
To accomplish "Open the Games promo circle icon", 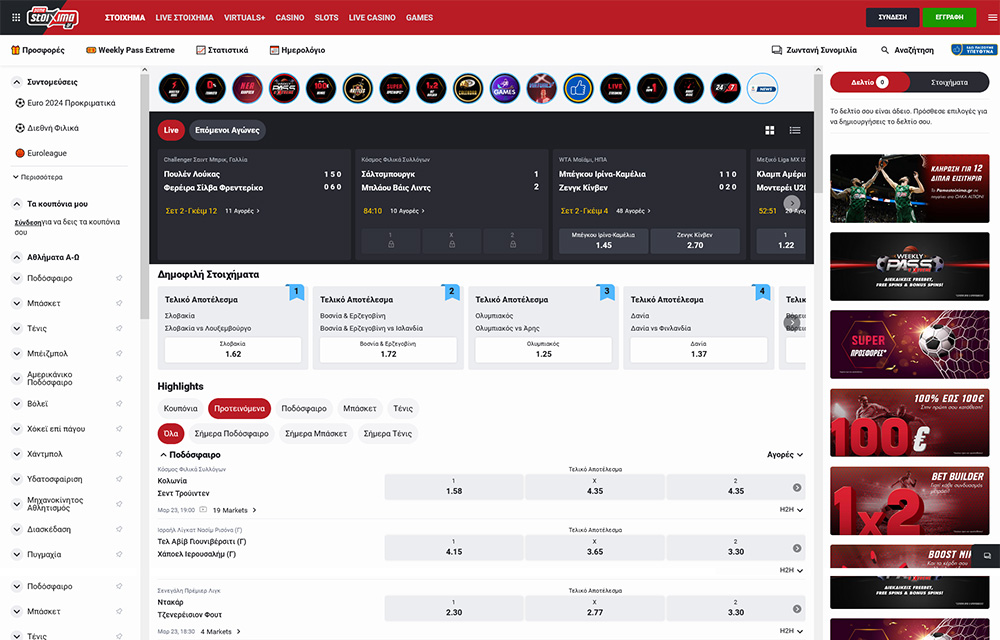I will (x=504, y=88).
